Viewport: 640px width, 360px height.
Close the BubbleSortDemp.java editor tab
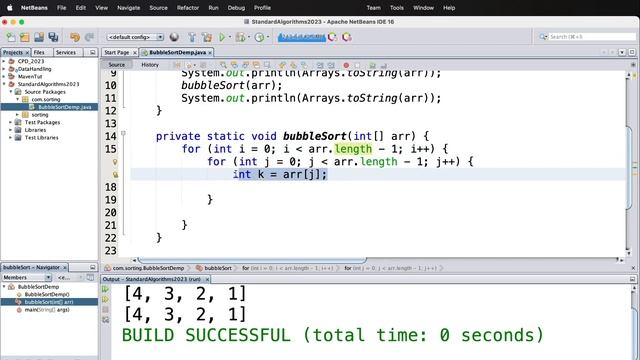point(210,53)
